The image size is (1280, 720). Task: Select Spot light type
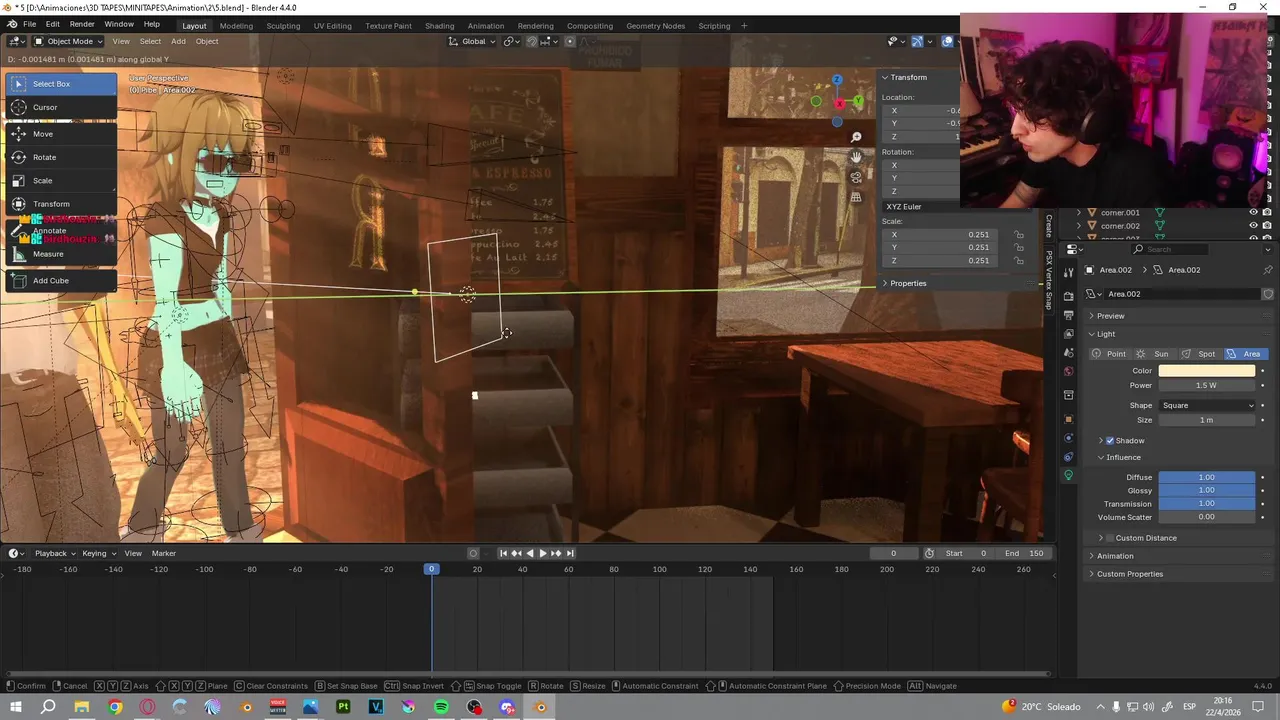[x=1199, y=354]
